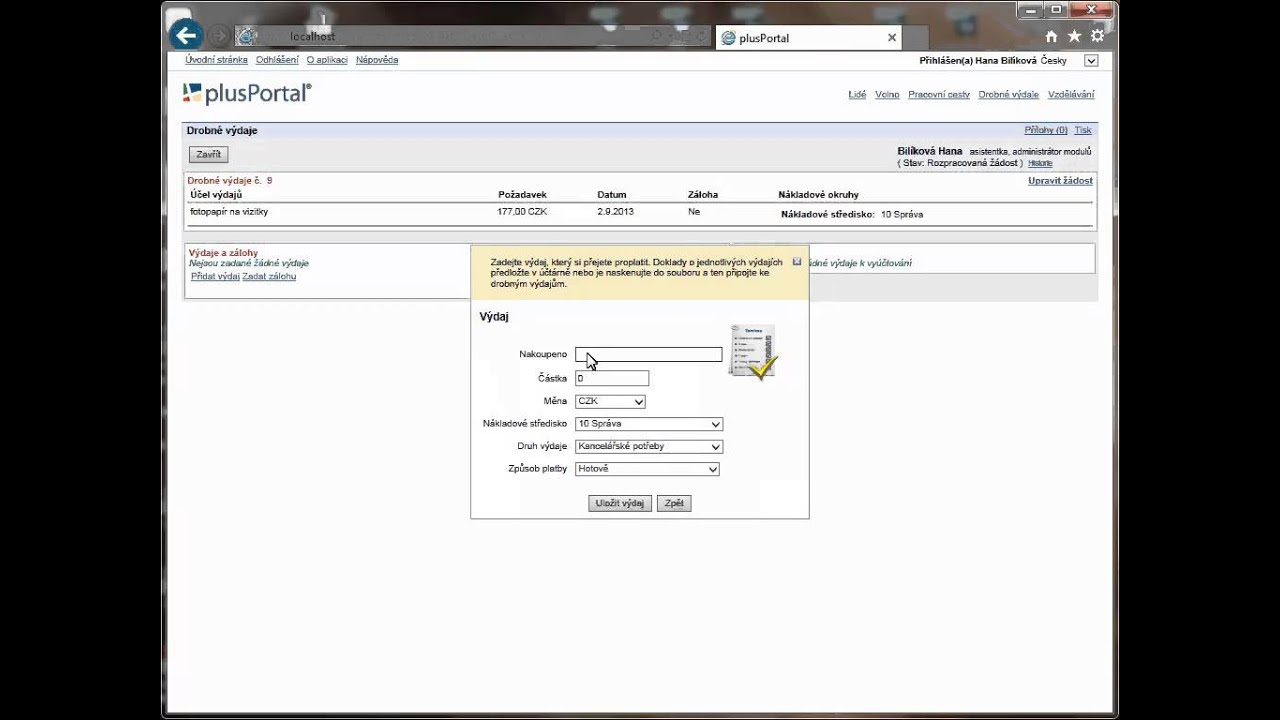Click Uložit výdaj button
Viewport: 1280px width, 720px height.
pos(620,503)
